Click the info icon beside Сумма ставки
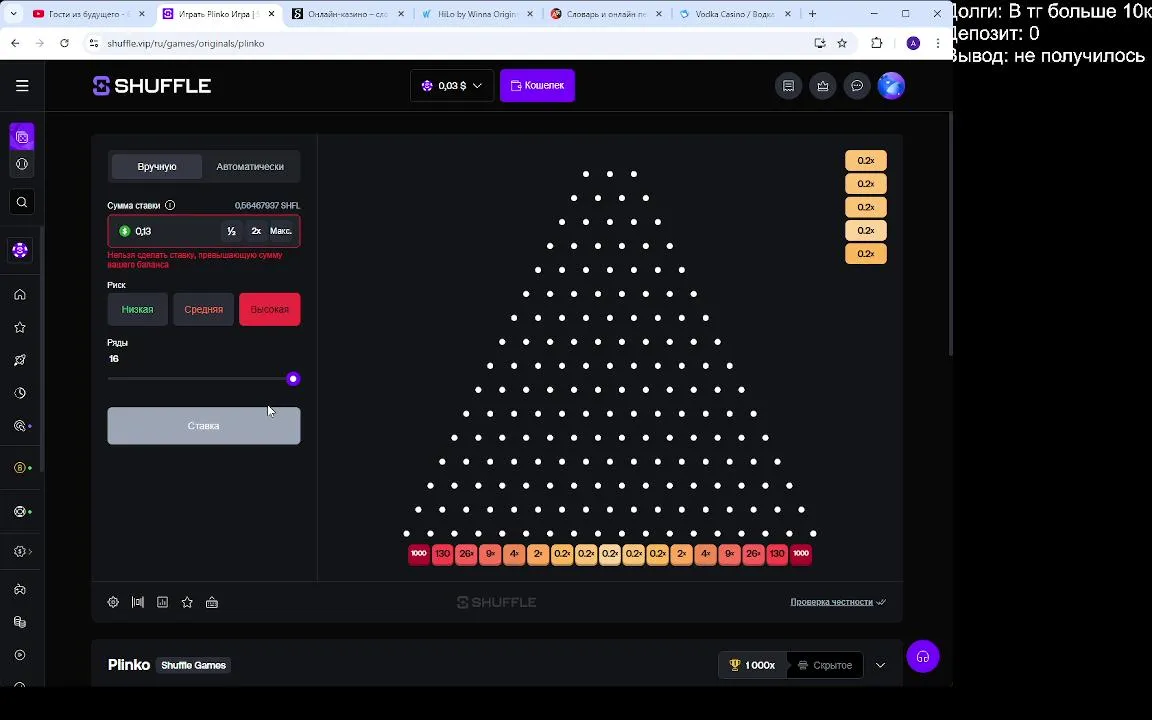This screenshot has height=720, width=1152. coord(170,206)
